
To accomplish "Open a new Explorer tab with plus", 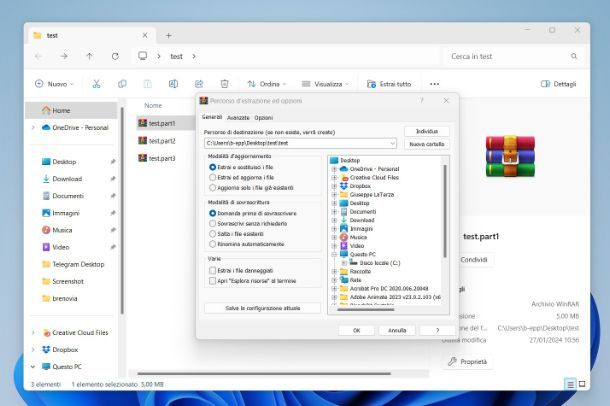I will pos(168,35).
